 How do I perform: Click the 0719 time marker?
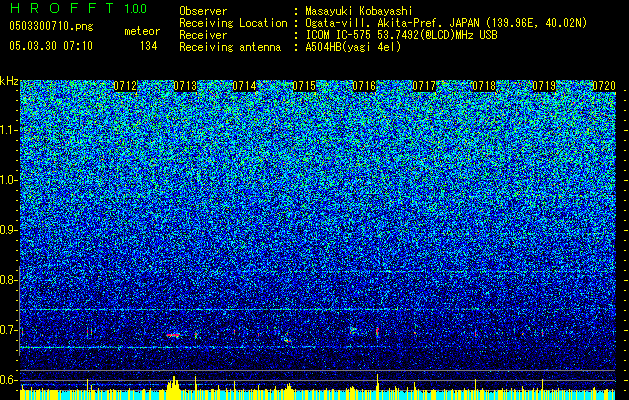tap(544, 86)
